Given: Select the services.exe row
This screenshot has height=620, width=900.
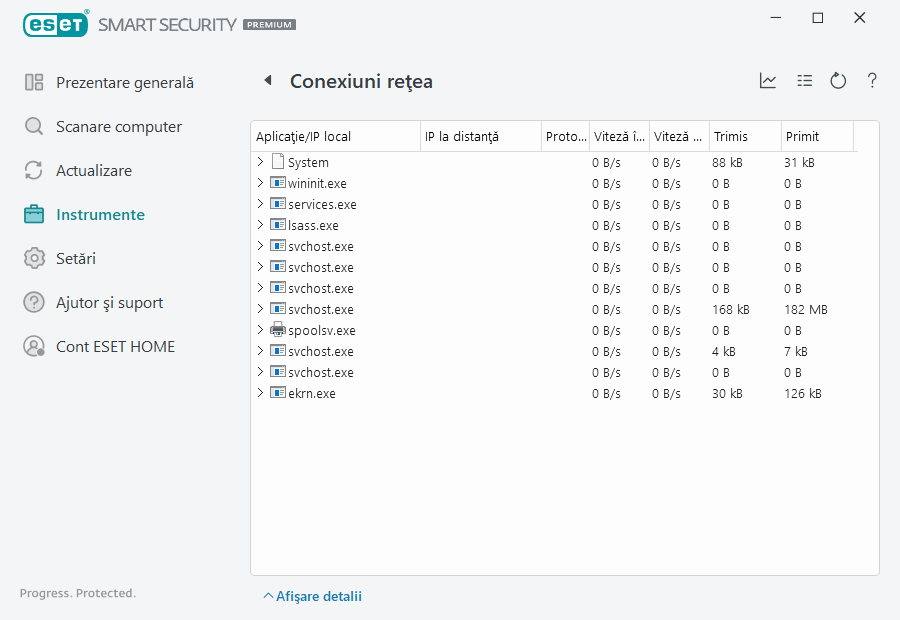Looking at the screenshot, I should click(321, 204).
